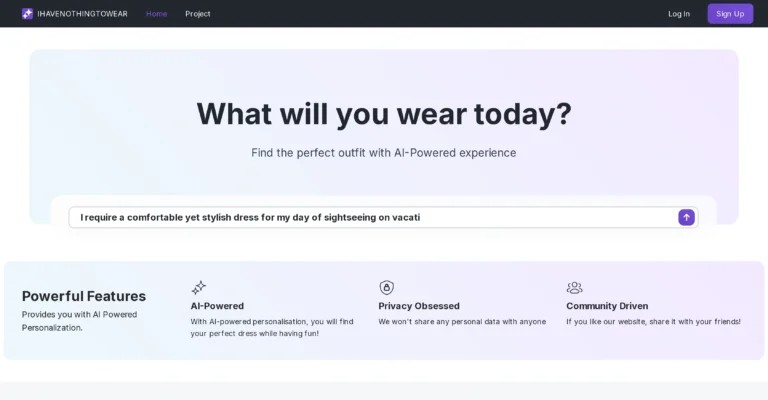The width and height of the screenshot is (768, 400).
Task: Focus the outfit description input field
Action: 370,217
